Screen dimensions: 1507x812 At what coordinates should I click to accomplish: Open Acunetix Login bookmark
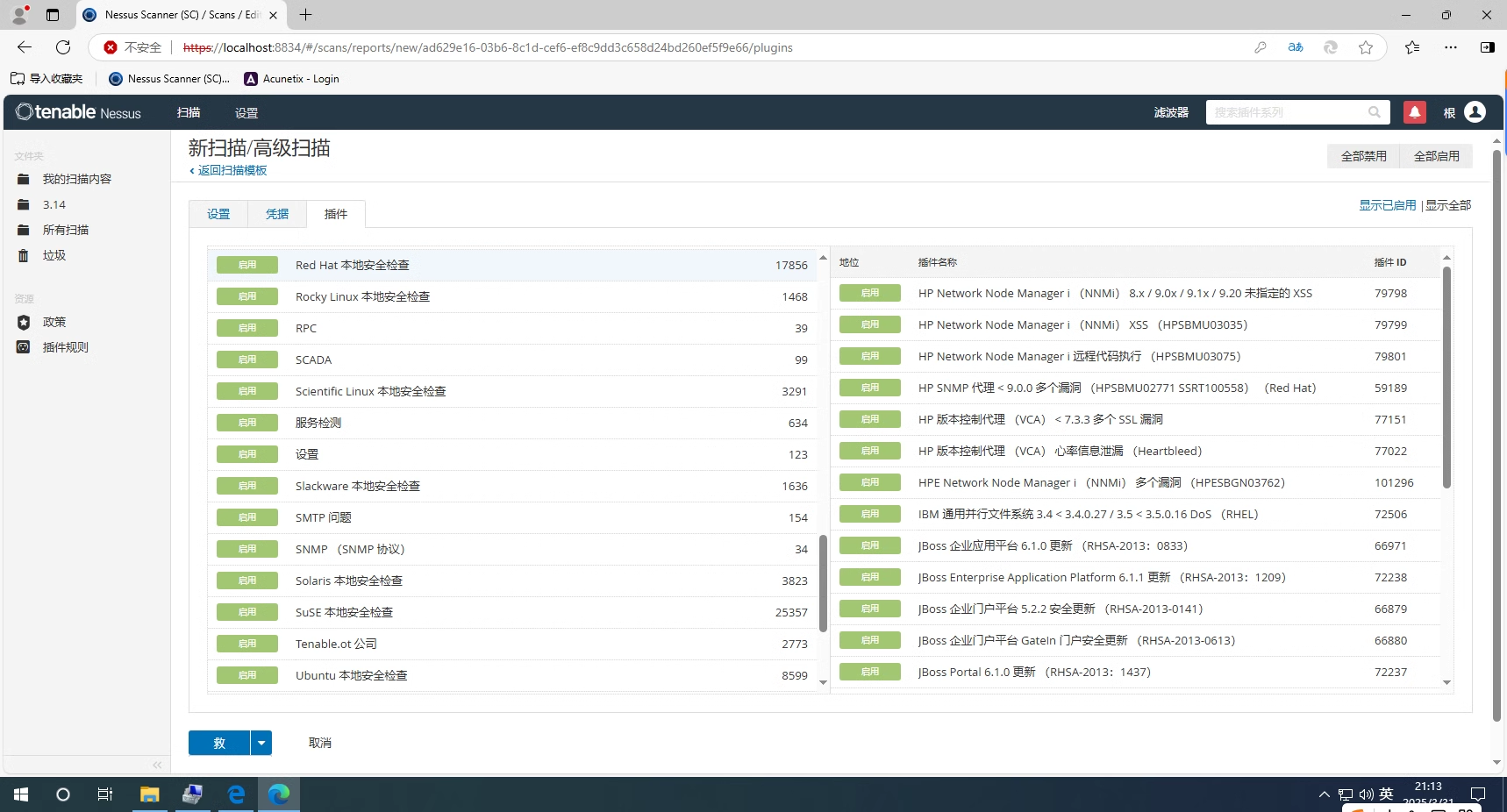pos(292,79)
